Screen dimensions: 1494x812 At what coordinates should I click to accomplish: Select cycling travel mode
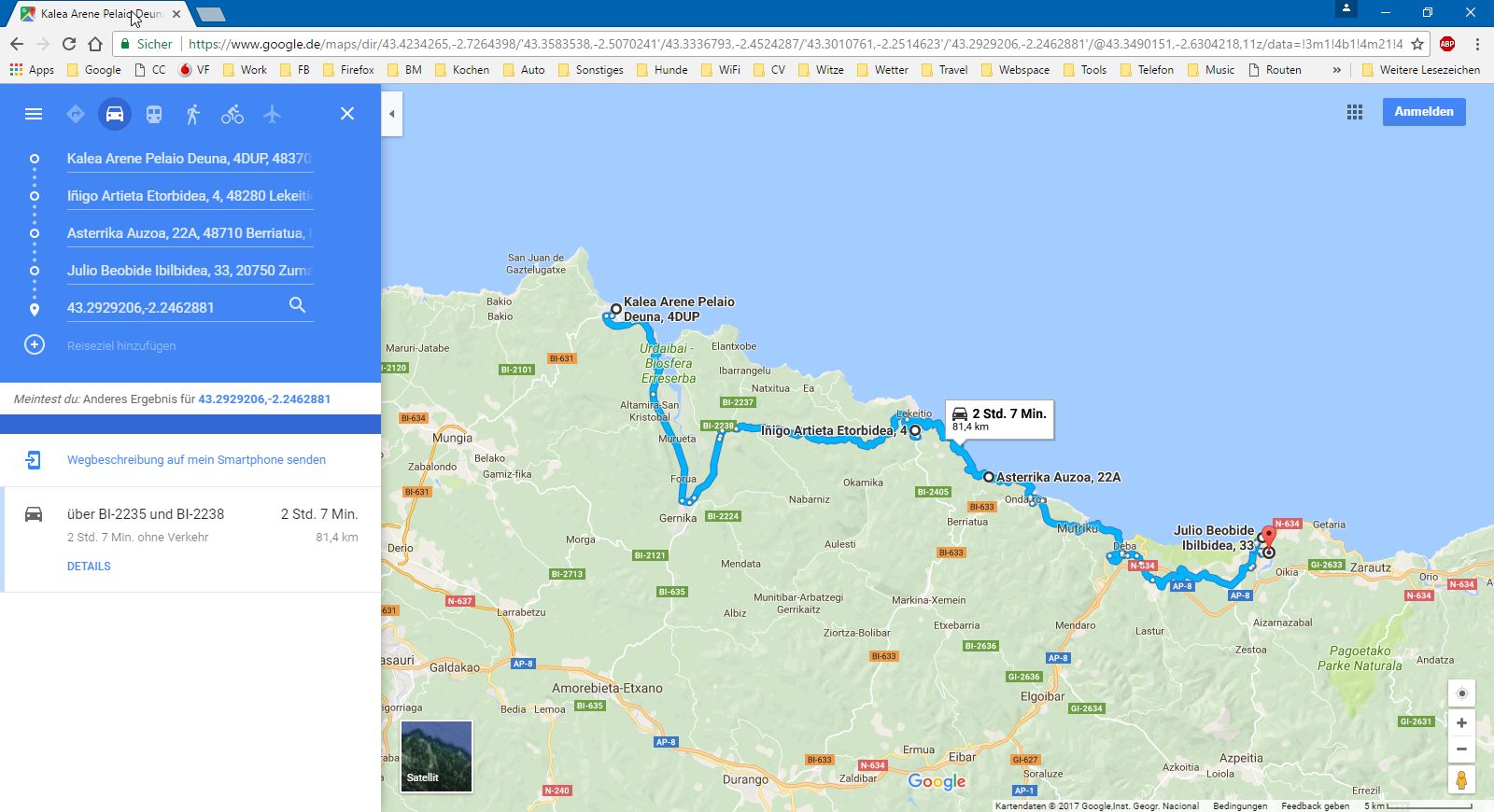(x=233, y=114)
